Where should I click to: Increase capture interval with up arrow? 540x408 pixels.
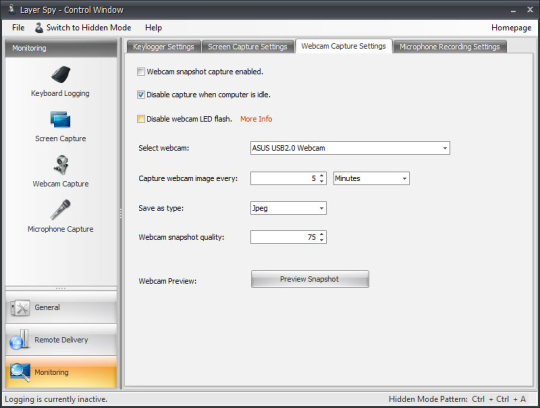(x=322, y=176)
